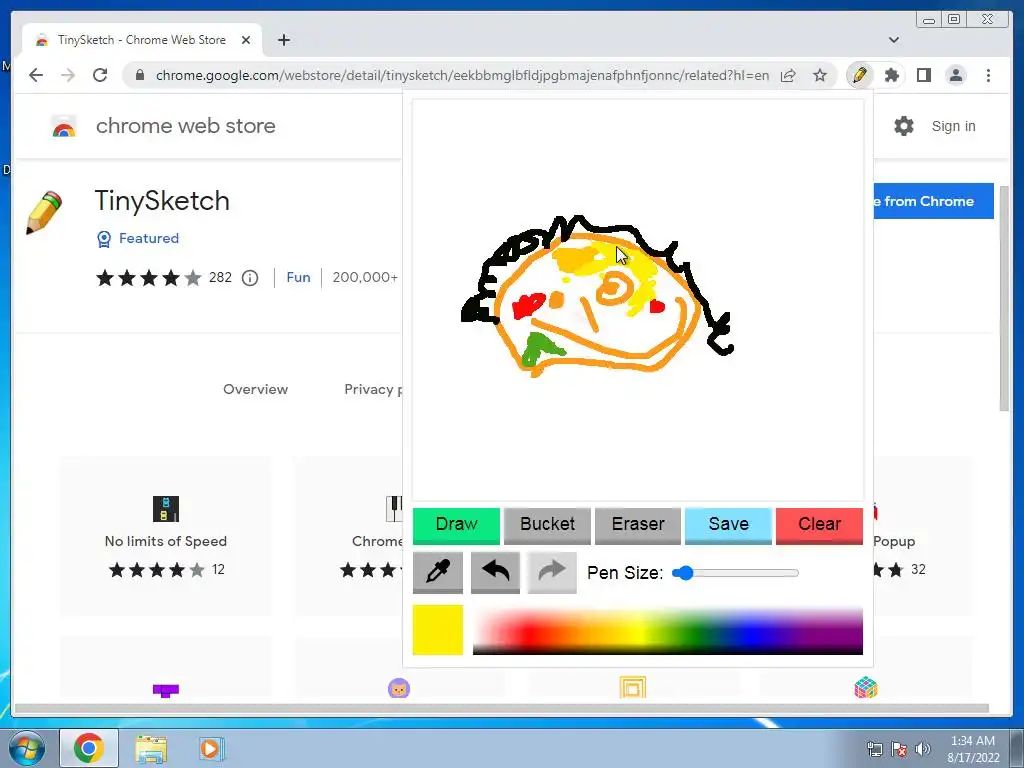The width and height of the screenshot is (1024, 768).
Task: Share this page via address bar icon
Action: point(788,75)
